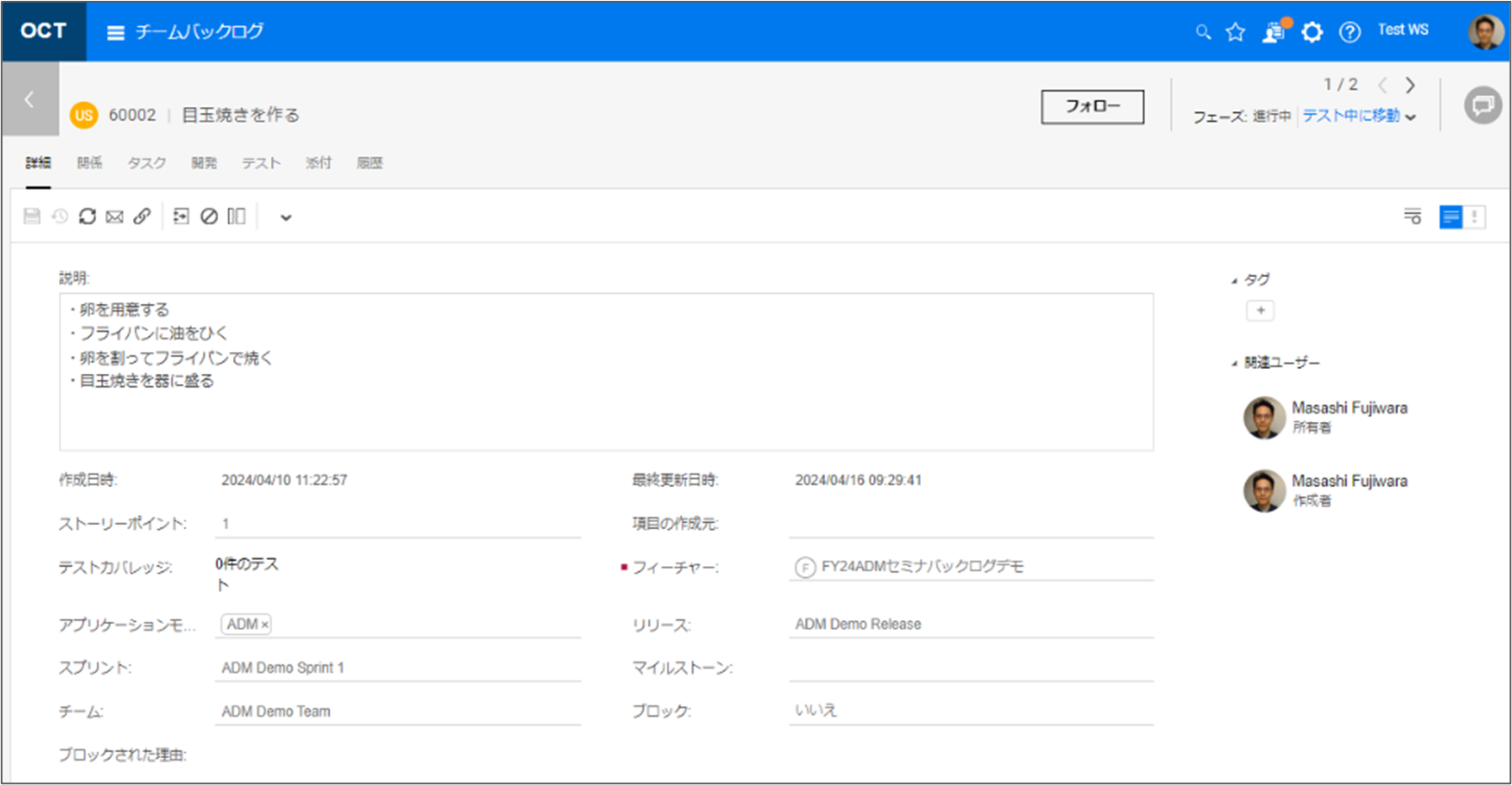This screenshot has height=785, width=1512.
Task: Click the ストーリーポイント input field
Action: click(397, 524)
